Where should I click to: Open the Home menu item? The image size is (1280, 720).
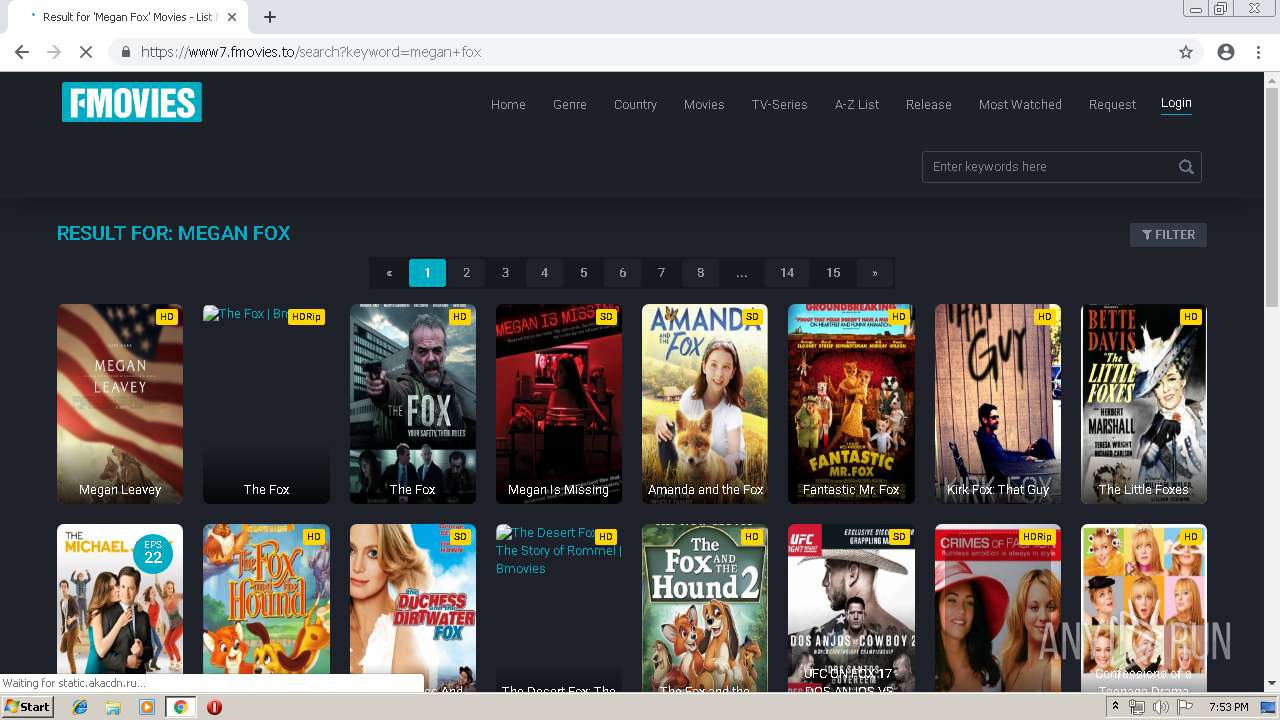pyautogui.click(x=508, y=104)
